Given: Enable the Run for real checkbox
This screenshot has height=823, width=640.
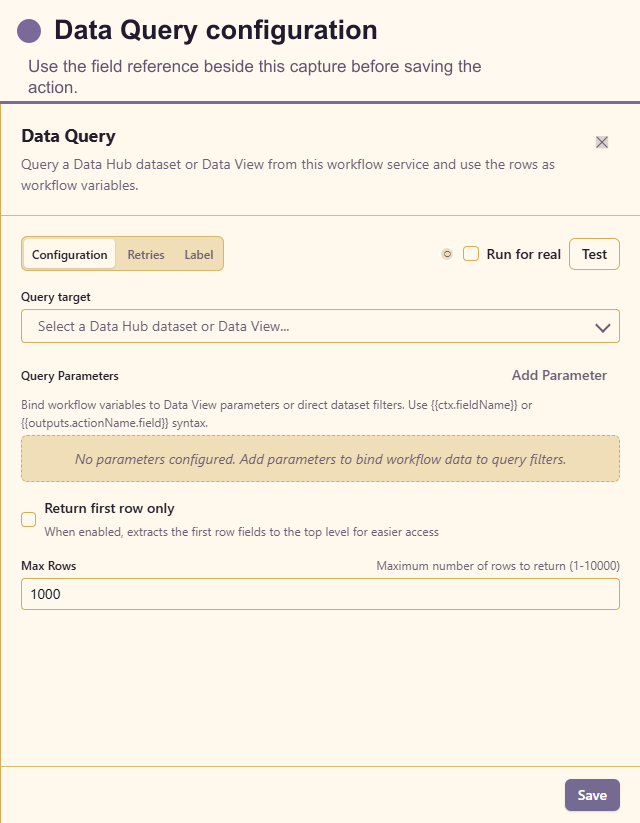Looking at the screenshot, I should coord(471,254).
